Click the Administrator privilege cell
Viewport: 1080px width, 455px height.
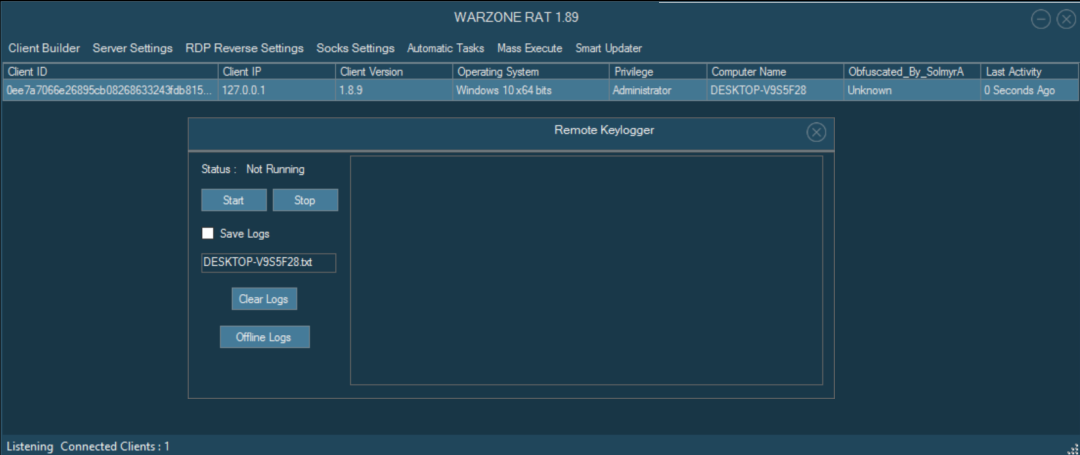(x=658, y=90)
